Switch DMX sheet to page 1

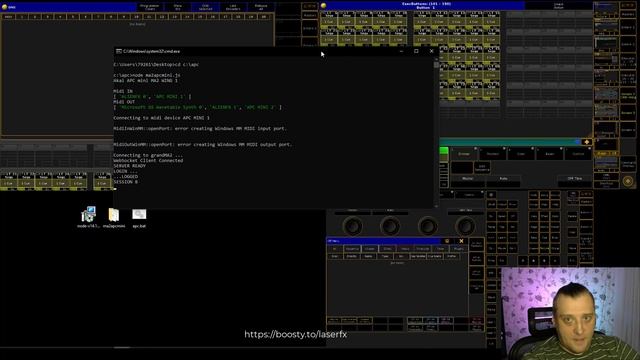pyautogui.click(x=22, y=17)
